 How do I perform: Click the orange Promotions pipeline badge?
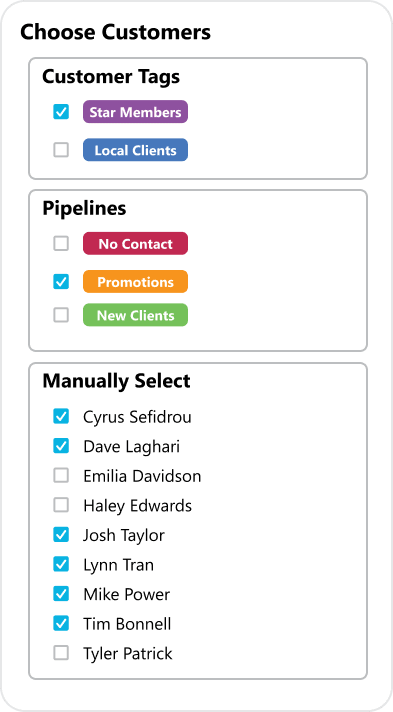(x=135, y=282)
